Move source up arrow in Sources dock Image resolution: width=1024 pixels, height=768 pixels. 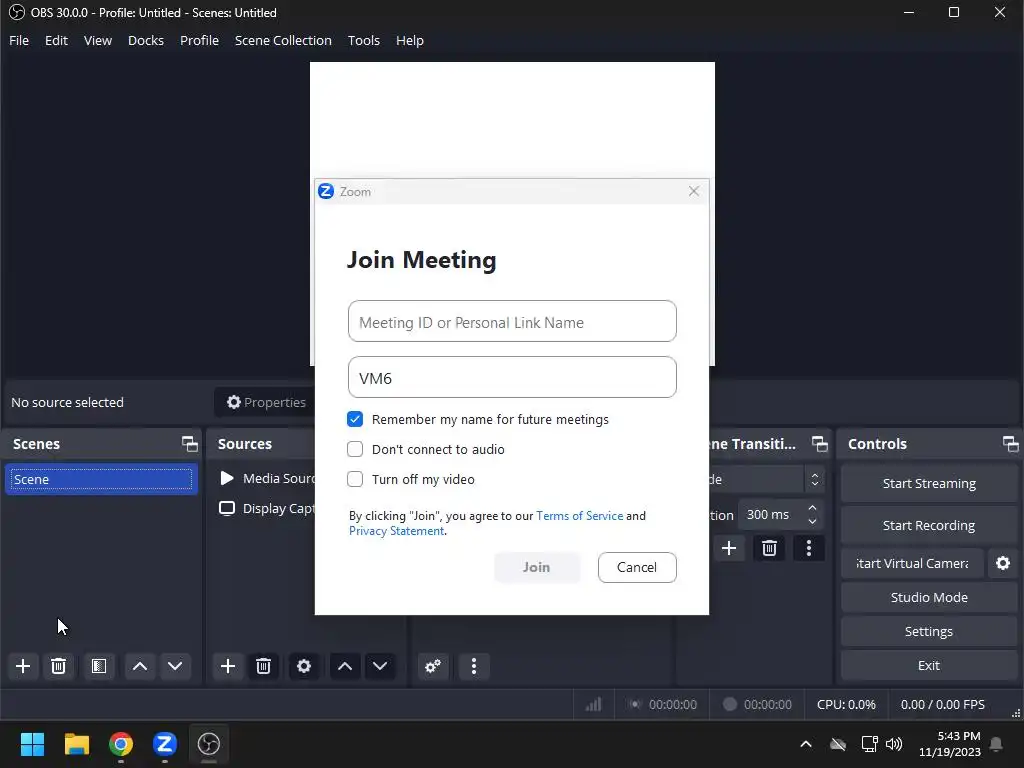(345, 666)
